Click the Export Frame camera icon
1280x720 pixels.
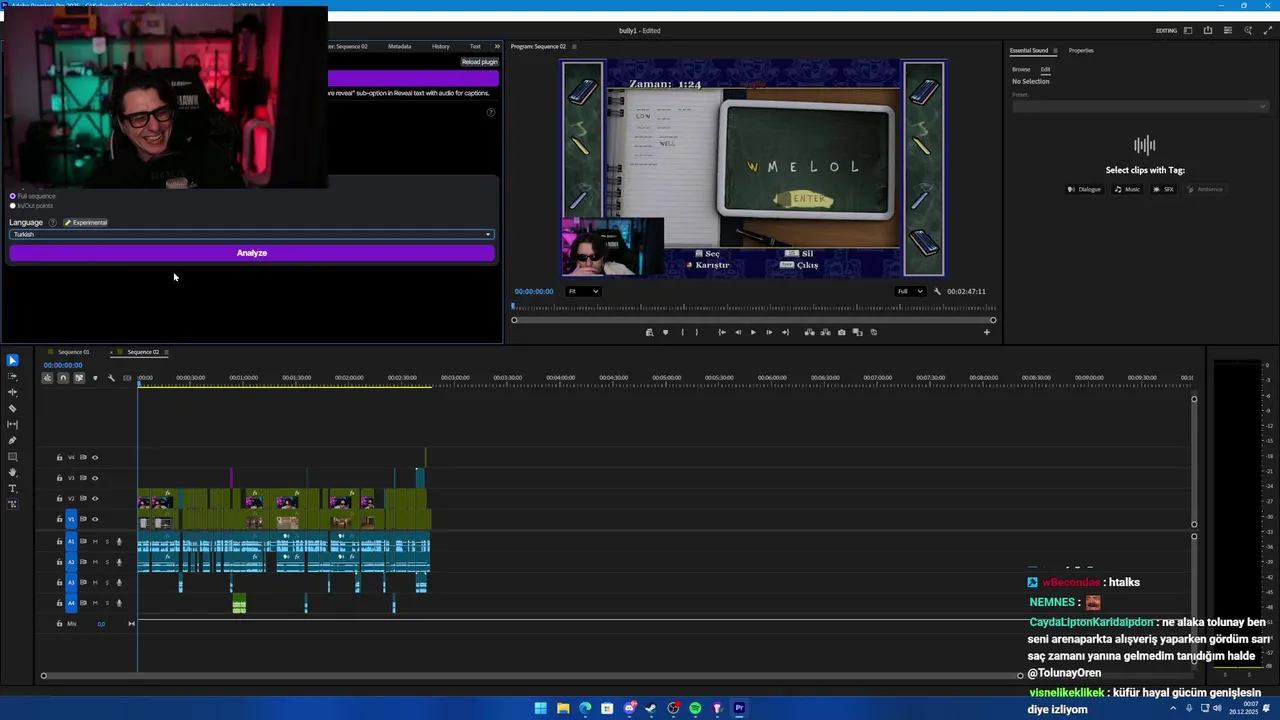[x=841, y=332]
